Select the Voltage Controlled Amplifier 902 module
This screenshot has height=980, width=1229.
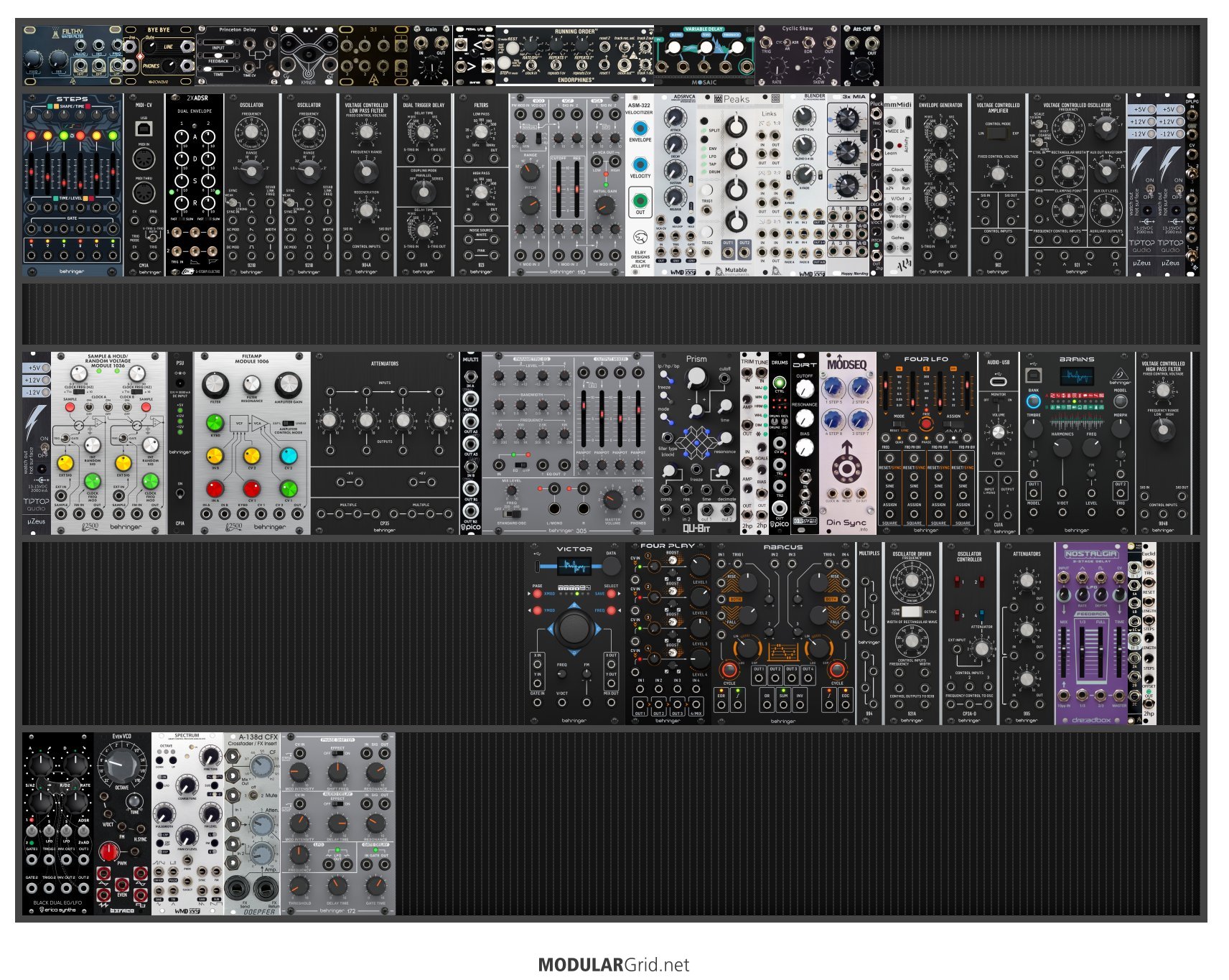(x=998, y=185)
